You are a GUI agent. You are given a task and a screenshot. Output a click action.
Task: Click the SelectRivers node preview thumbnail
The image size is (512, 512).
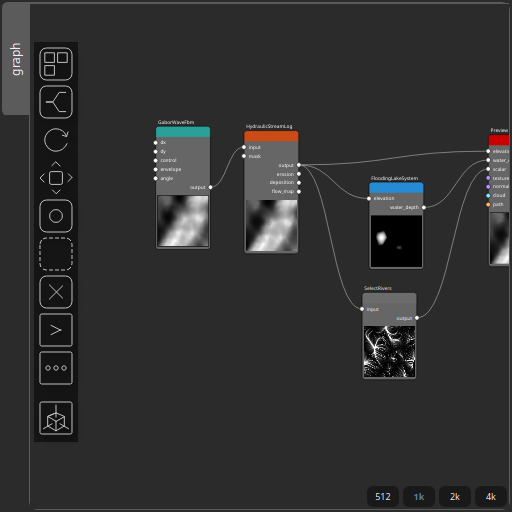(389, 352)
